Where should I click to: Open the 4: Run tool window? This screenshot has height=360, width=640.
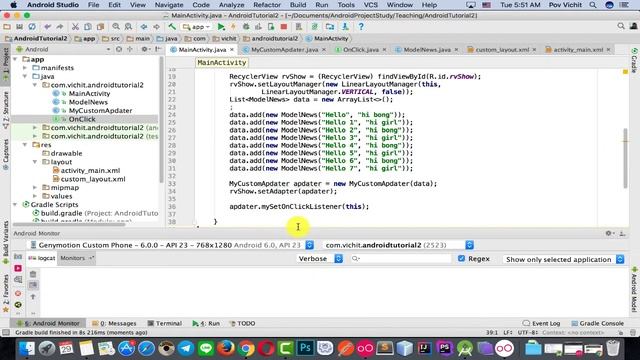pyautogui.click(x=206, y=323)
